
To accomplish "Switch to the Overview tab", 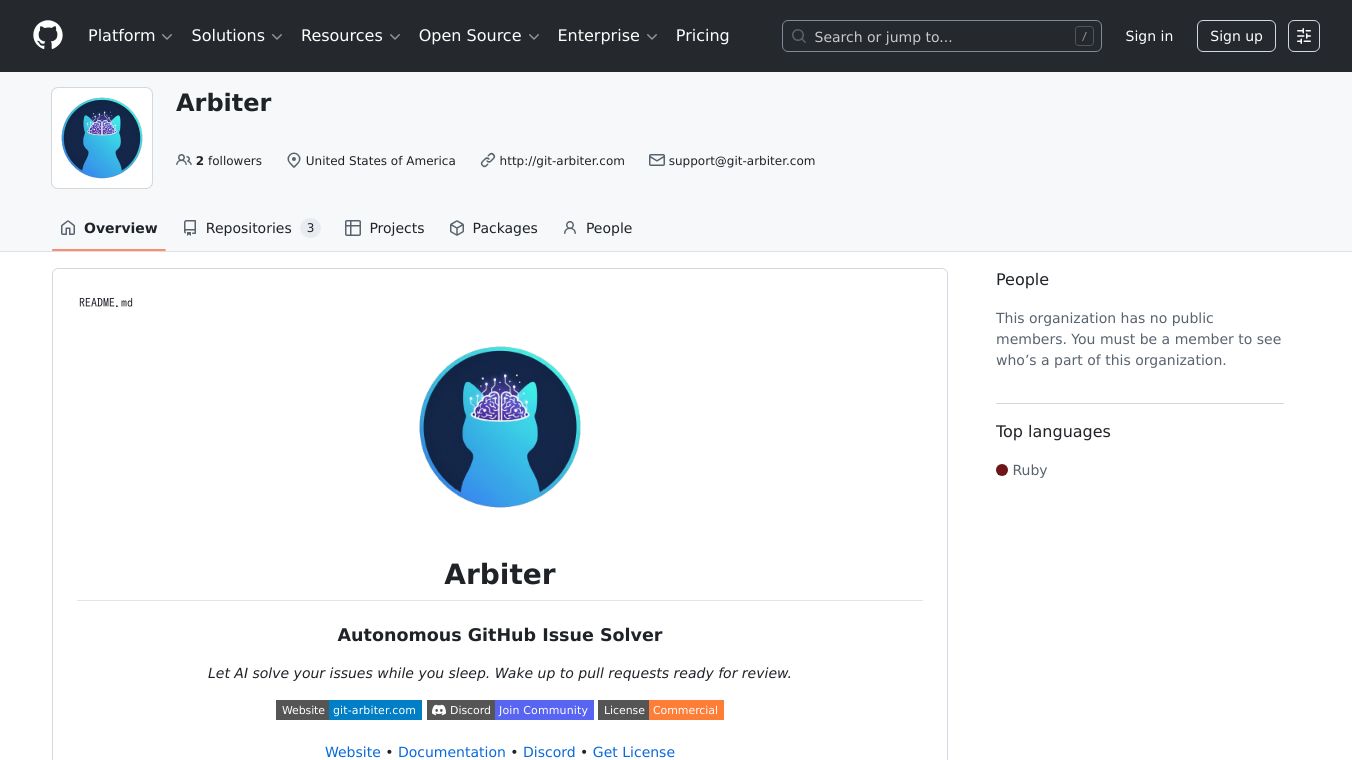I will 108,228.
